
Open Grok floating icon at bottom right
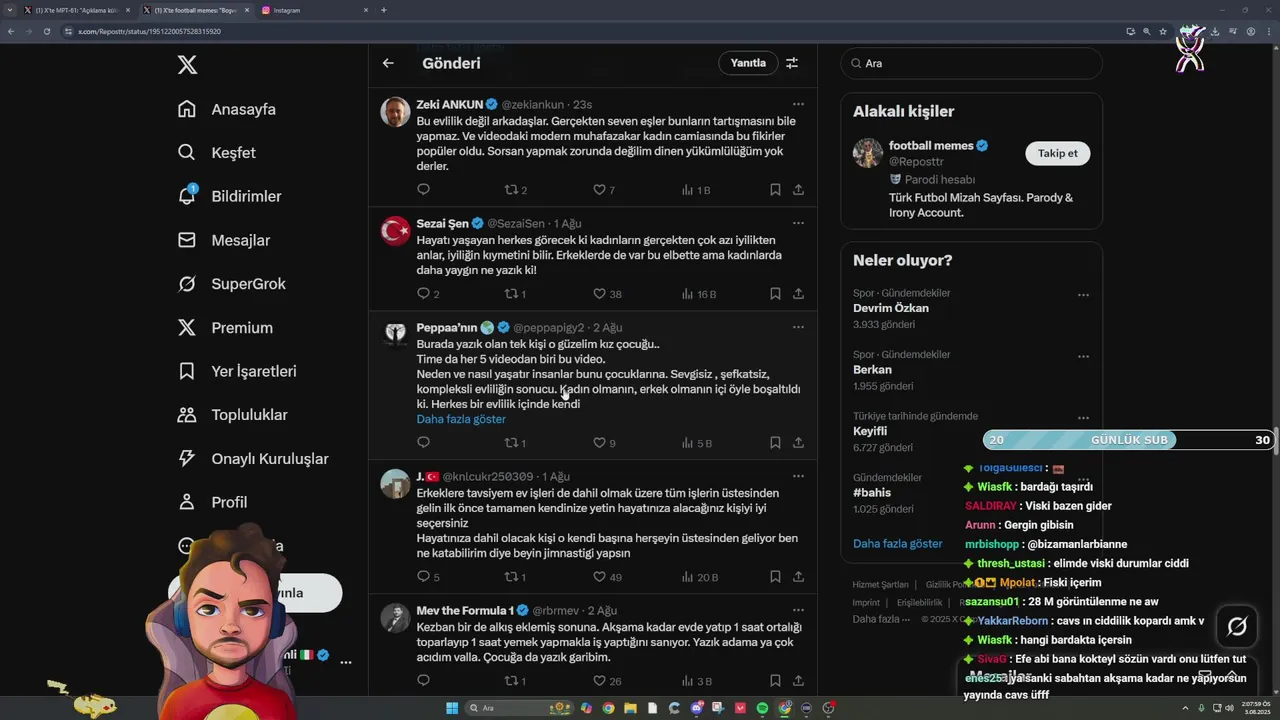click(1237, 626)
